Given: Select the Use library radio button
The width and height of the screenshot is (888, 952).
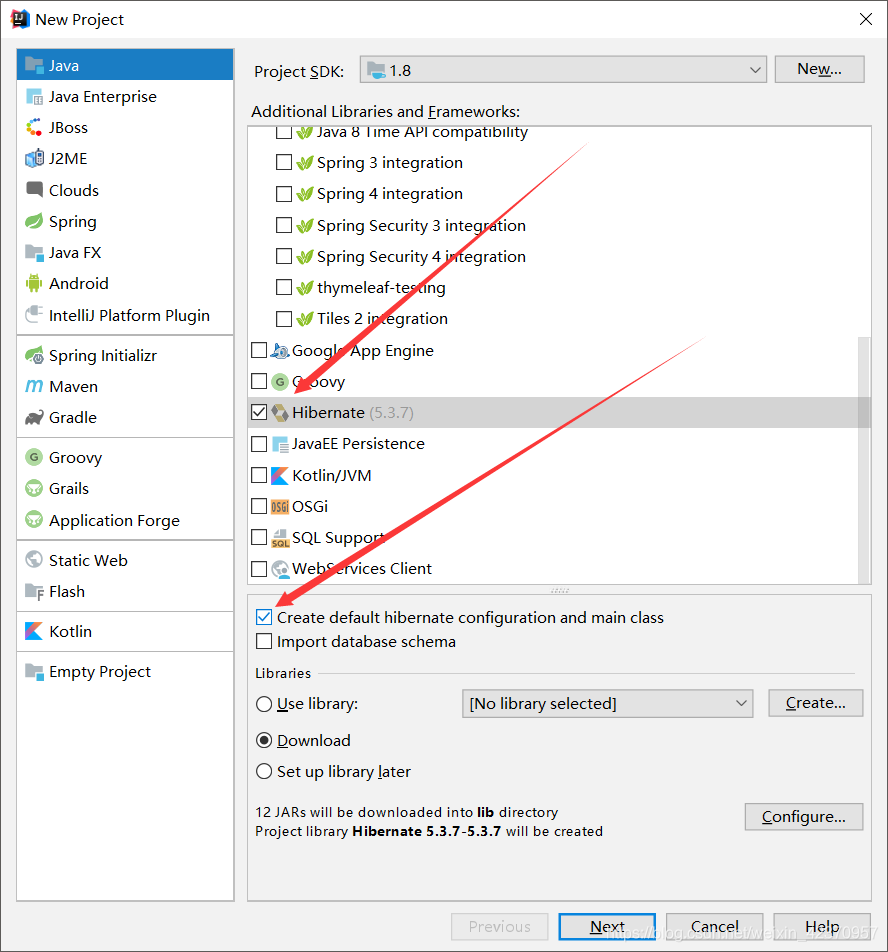Looking at the screenshot, I should 264,704.
